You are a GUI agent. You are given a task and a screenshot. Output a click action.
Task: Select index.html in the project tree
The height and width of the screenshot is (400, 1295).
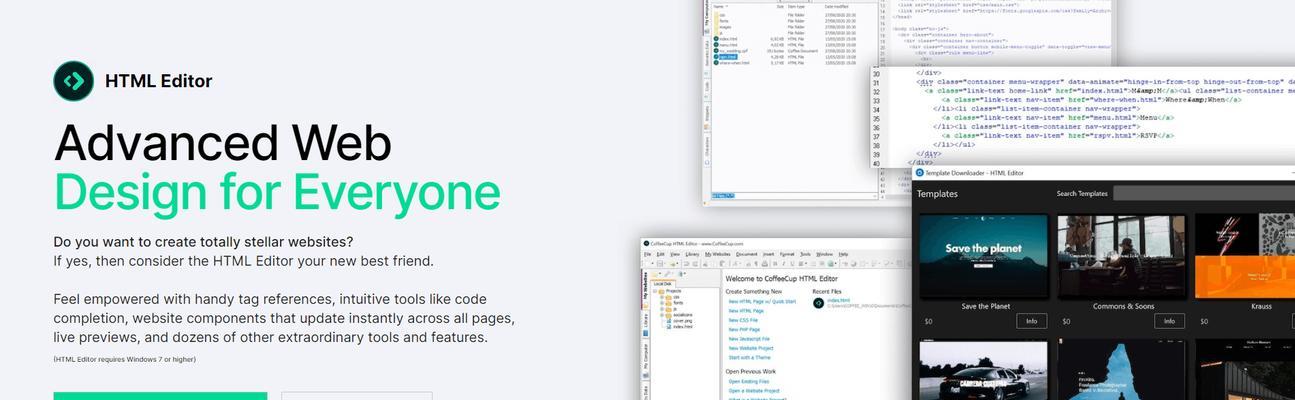(681, 326)
